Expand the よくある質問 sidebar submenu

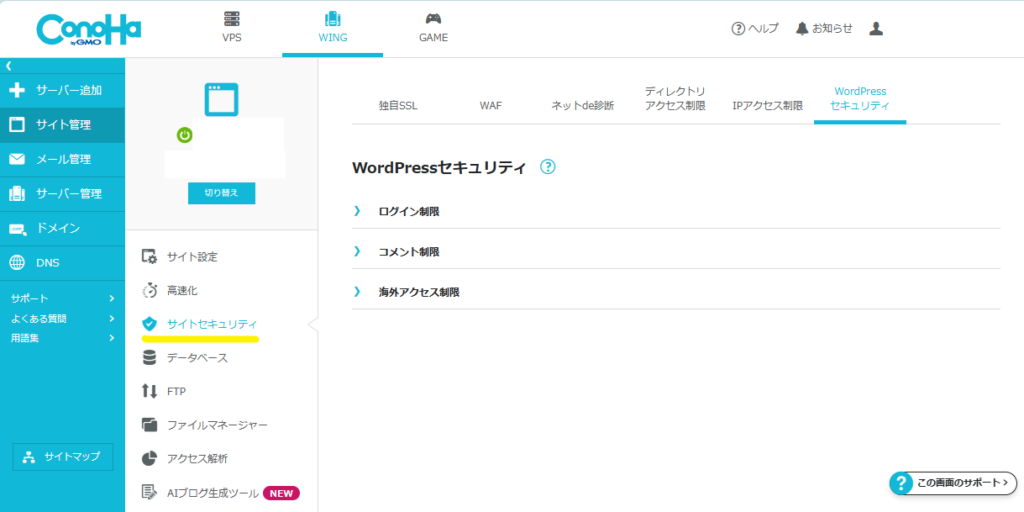click(62, 319)
